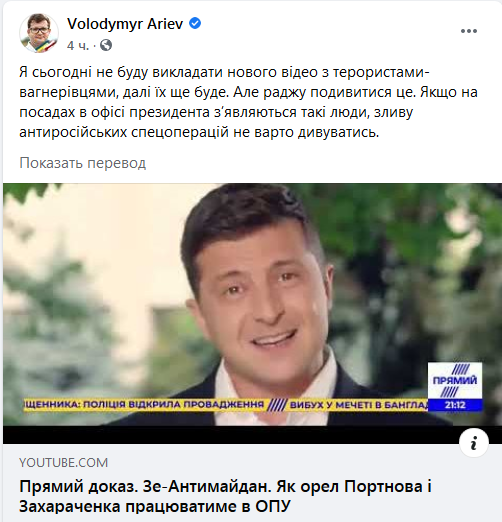Viewport: 502px width, 522px height.
Task: Open the "Прямий доказ. Зе-Антимайдан" link title
Action: [x=225, y=486]
